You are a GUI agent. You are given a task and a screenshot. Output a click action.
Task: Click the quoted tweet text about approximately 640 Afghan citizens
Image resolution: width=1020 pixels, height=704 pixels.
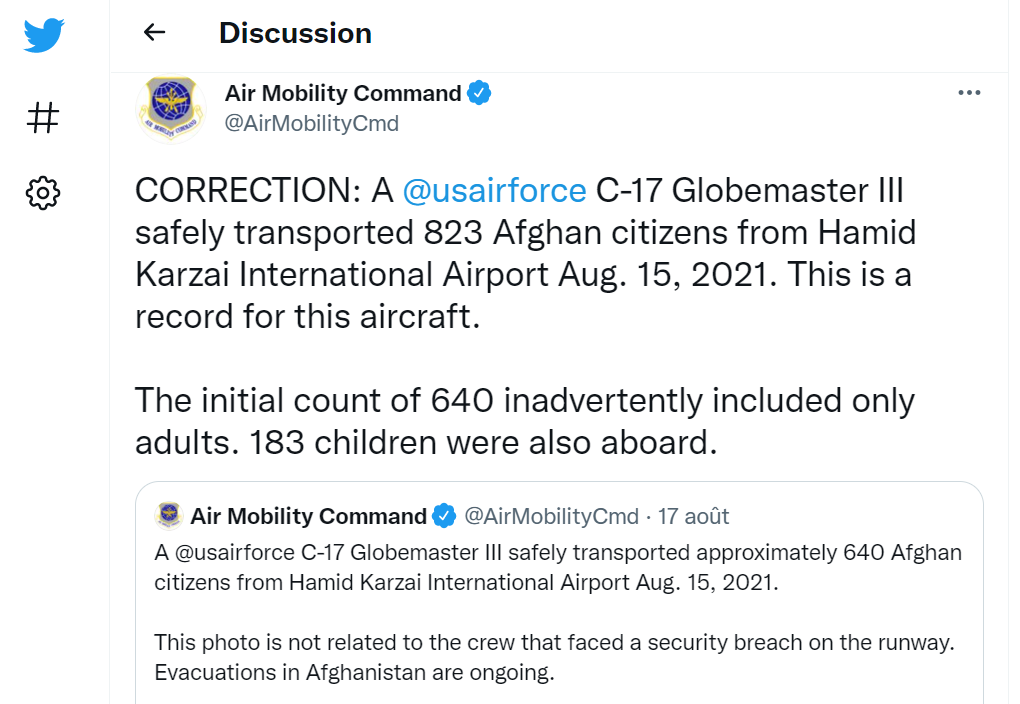(557, 567)
